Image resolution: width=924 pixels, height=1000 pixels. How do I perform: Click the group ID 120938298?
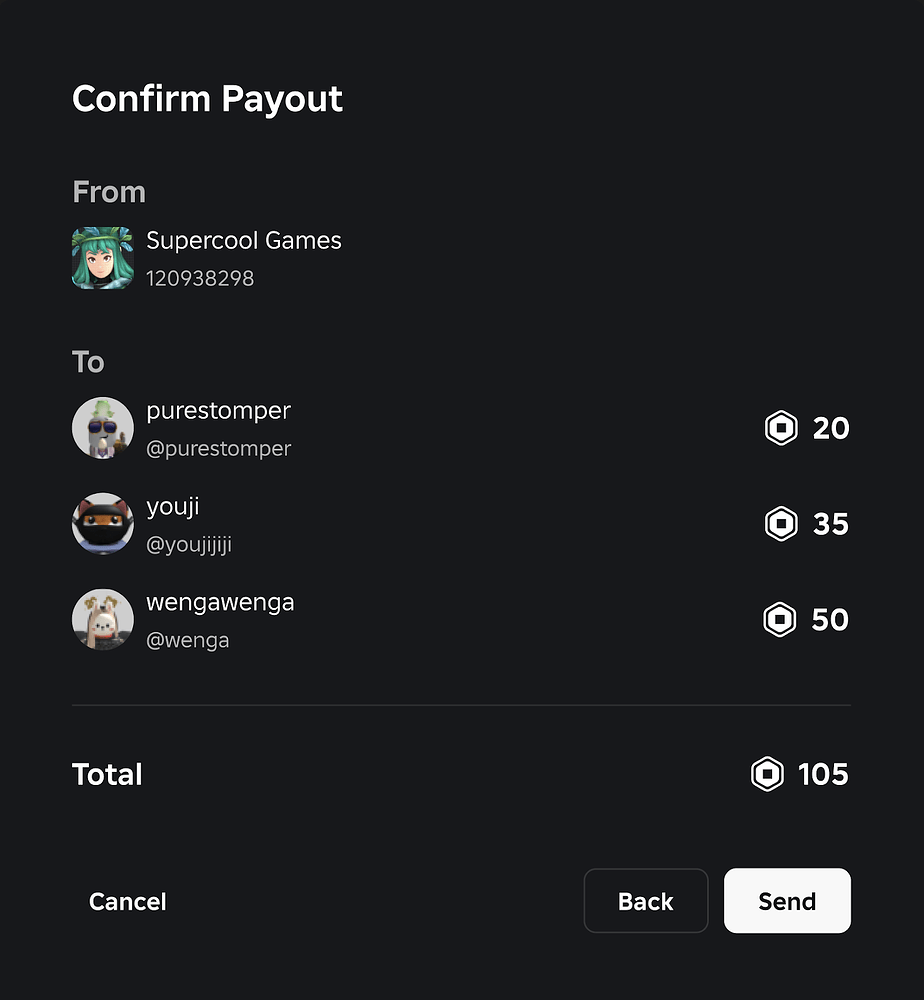click(199, 277)
